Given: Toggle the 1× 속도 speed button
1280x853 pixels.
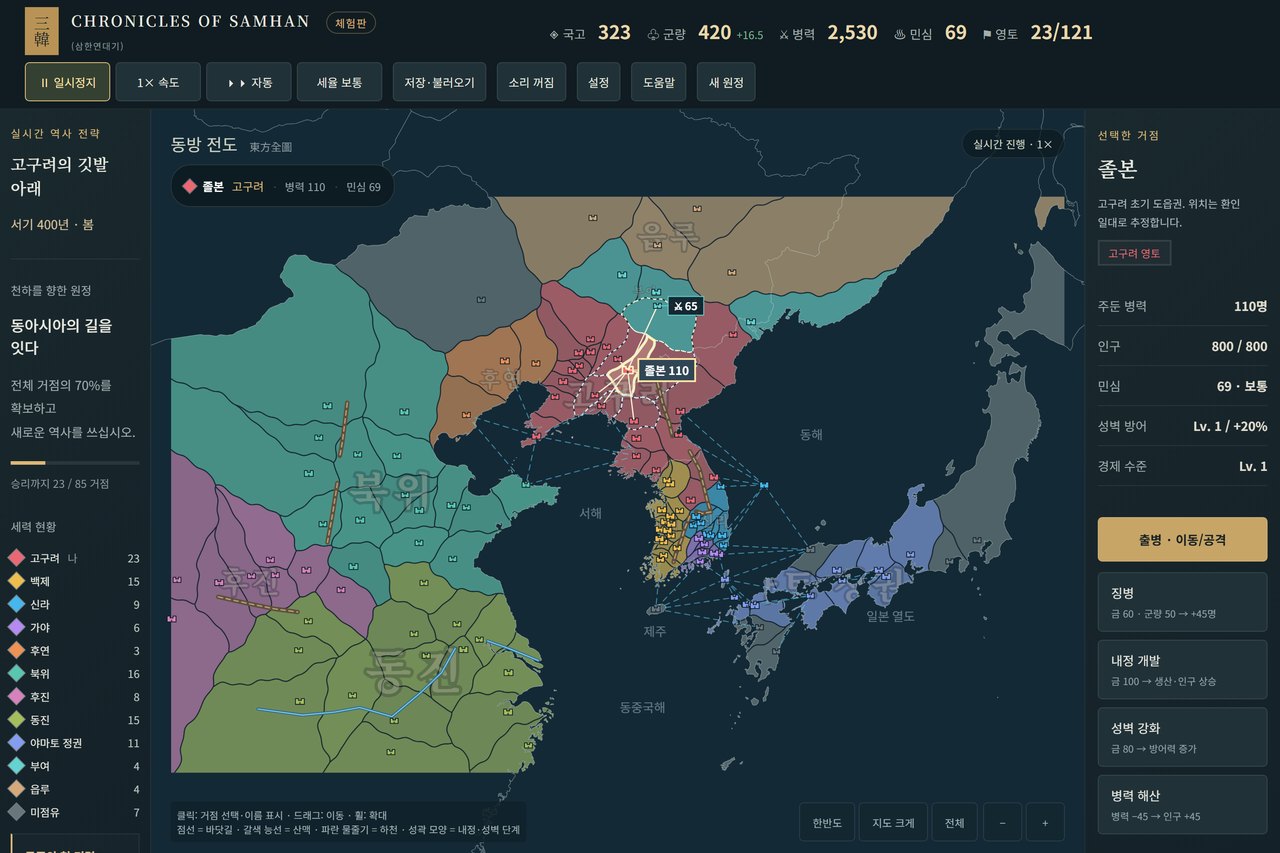Looking at the screenshot, I should tap(158, 82).
